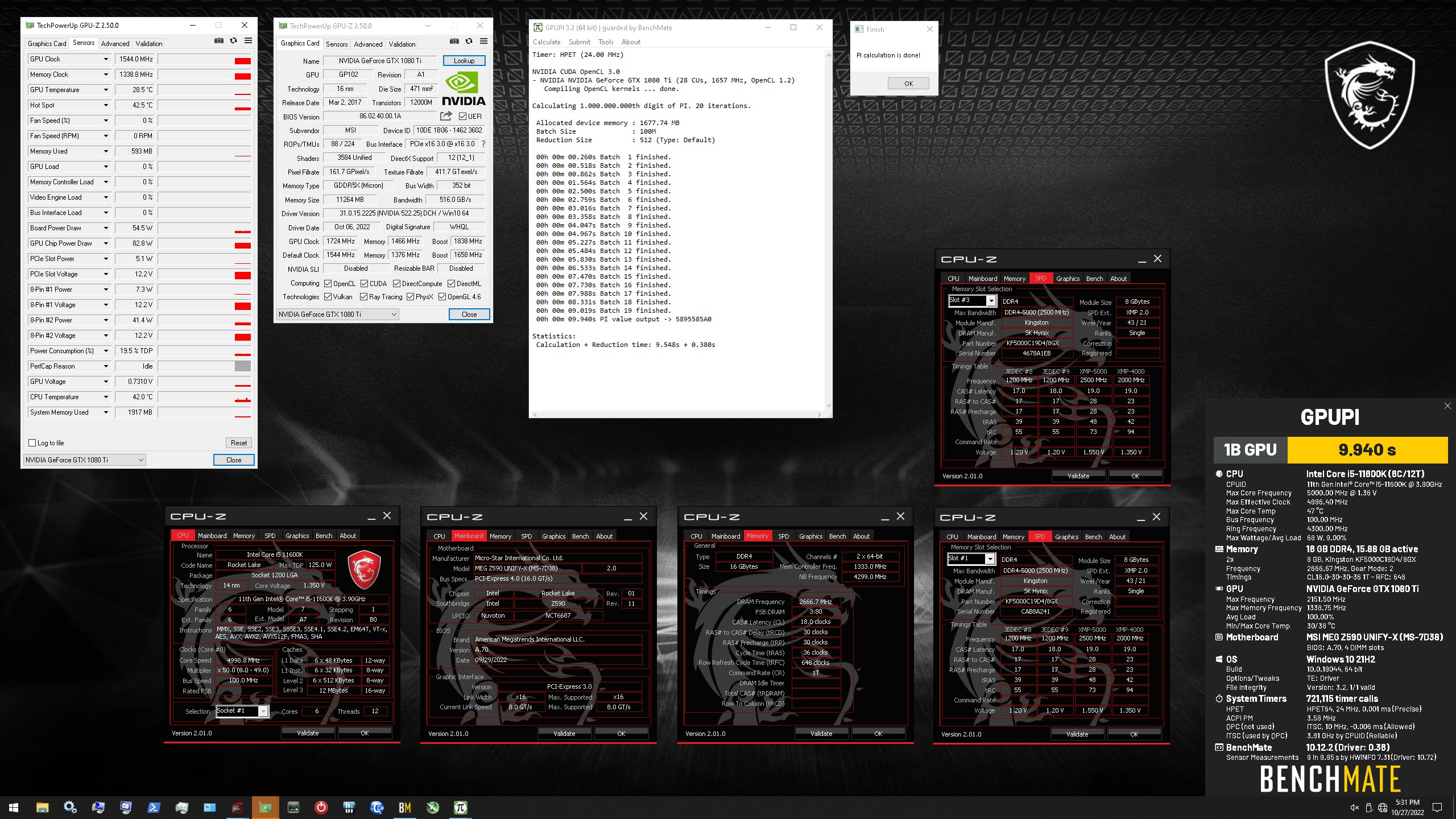Image resolution: width=1456 pixels, height=819 pixels.
Task: Click the GPU Temperature sensor graph
Action: (204, 90)
